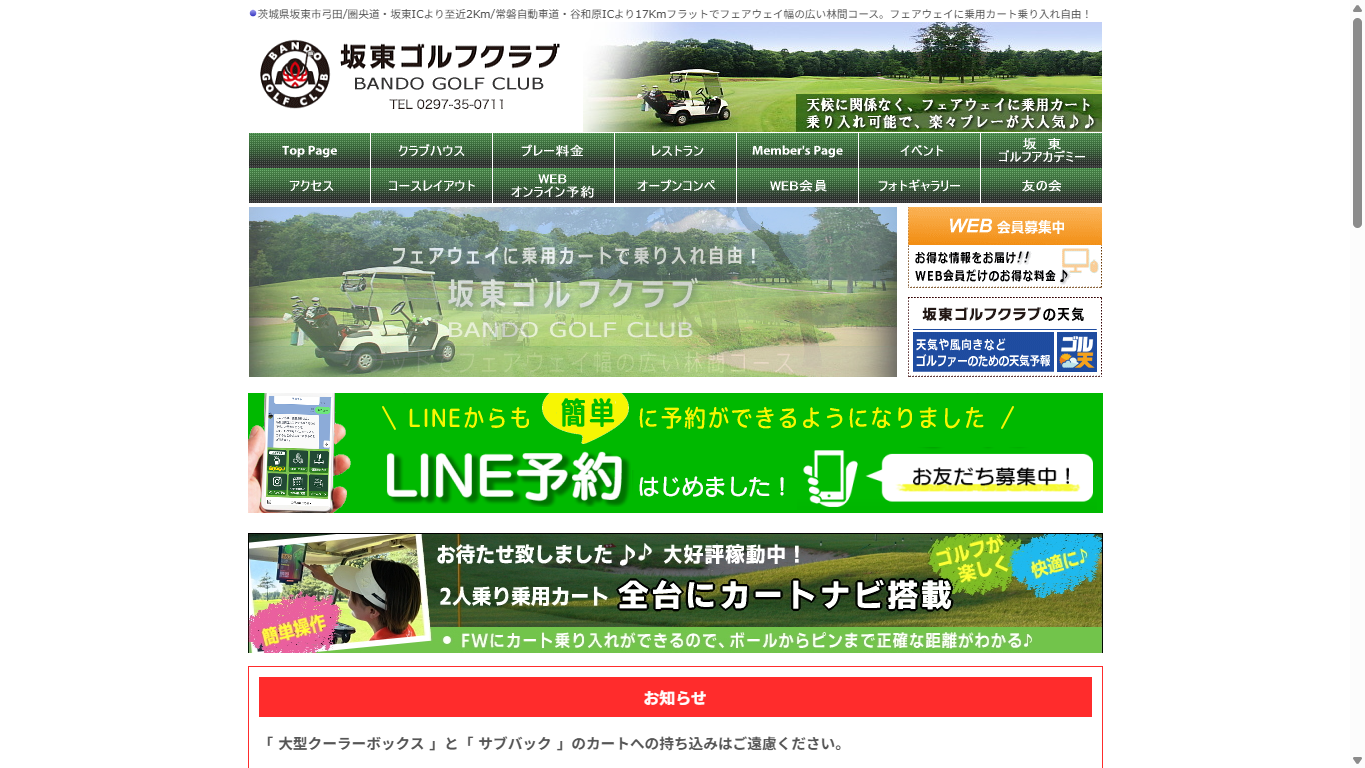Click the vertical scrollbar thumb
The height and width of the screenshot is (768, 1365).
[x=1357, y=122]
